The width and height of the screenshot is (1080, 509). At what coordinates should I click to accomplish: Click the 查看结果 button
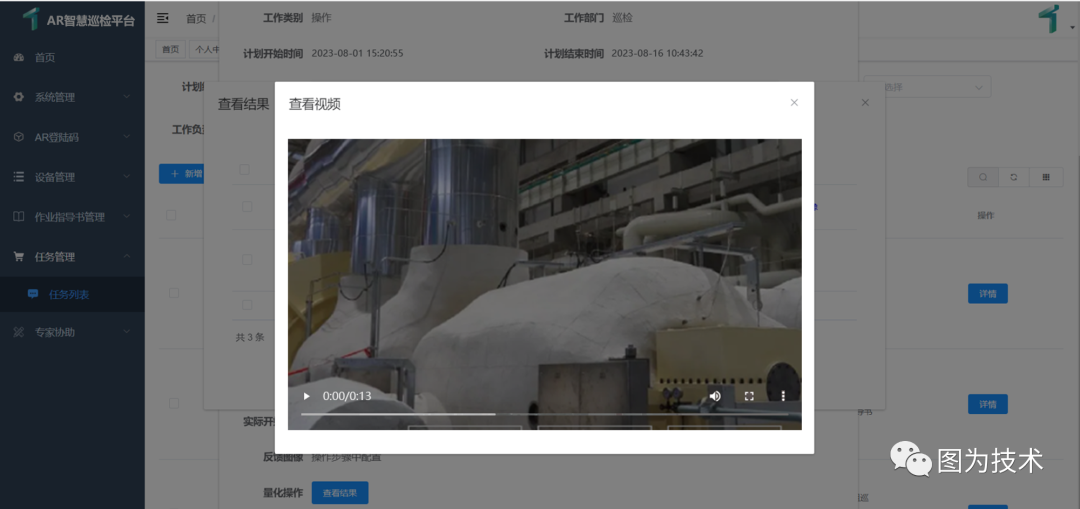[340, 492]
